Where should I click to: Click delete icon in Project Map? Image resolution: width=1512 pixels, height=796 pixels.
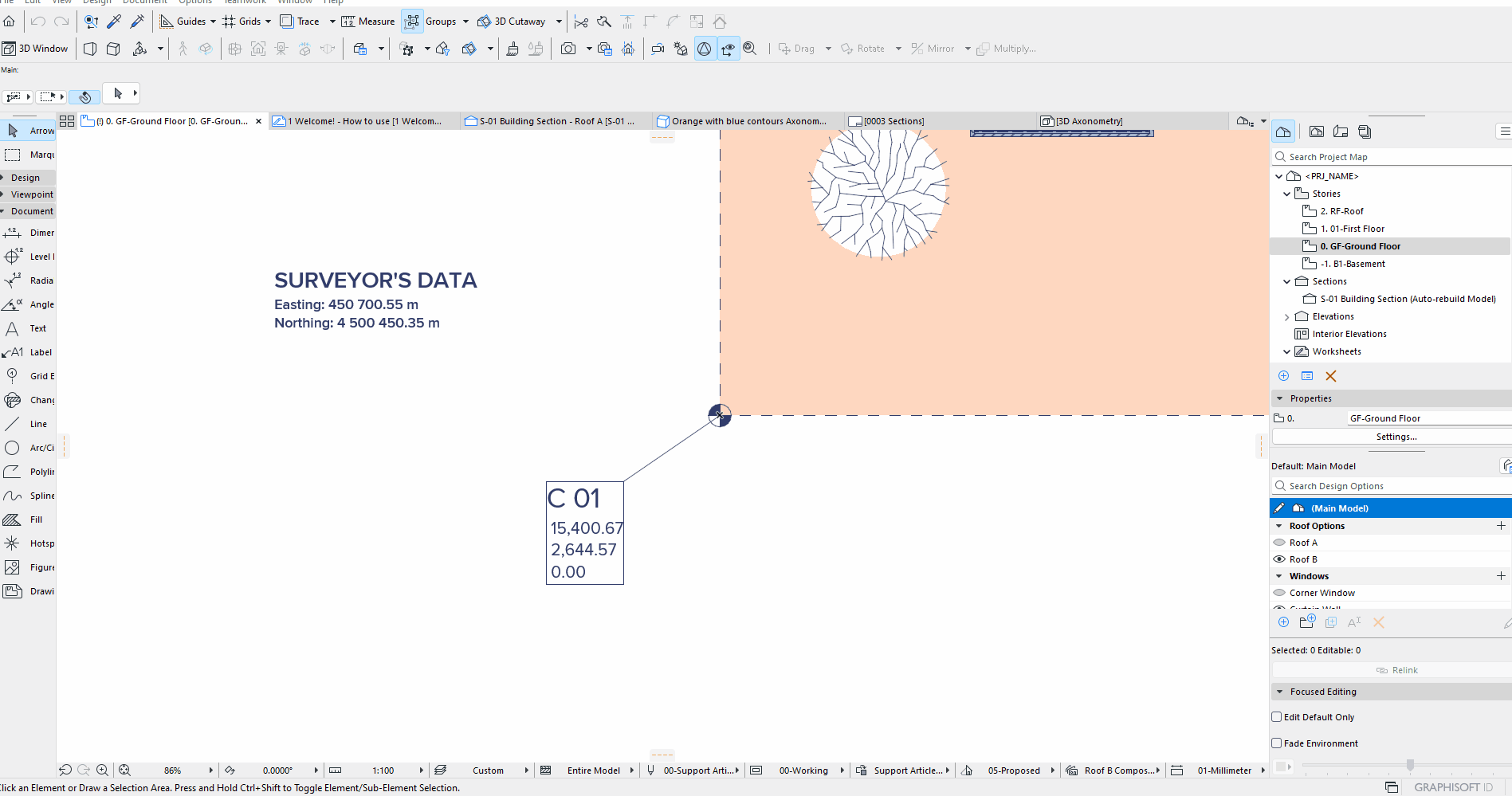pos(1330,376)
